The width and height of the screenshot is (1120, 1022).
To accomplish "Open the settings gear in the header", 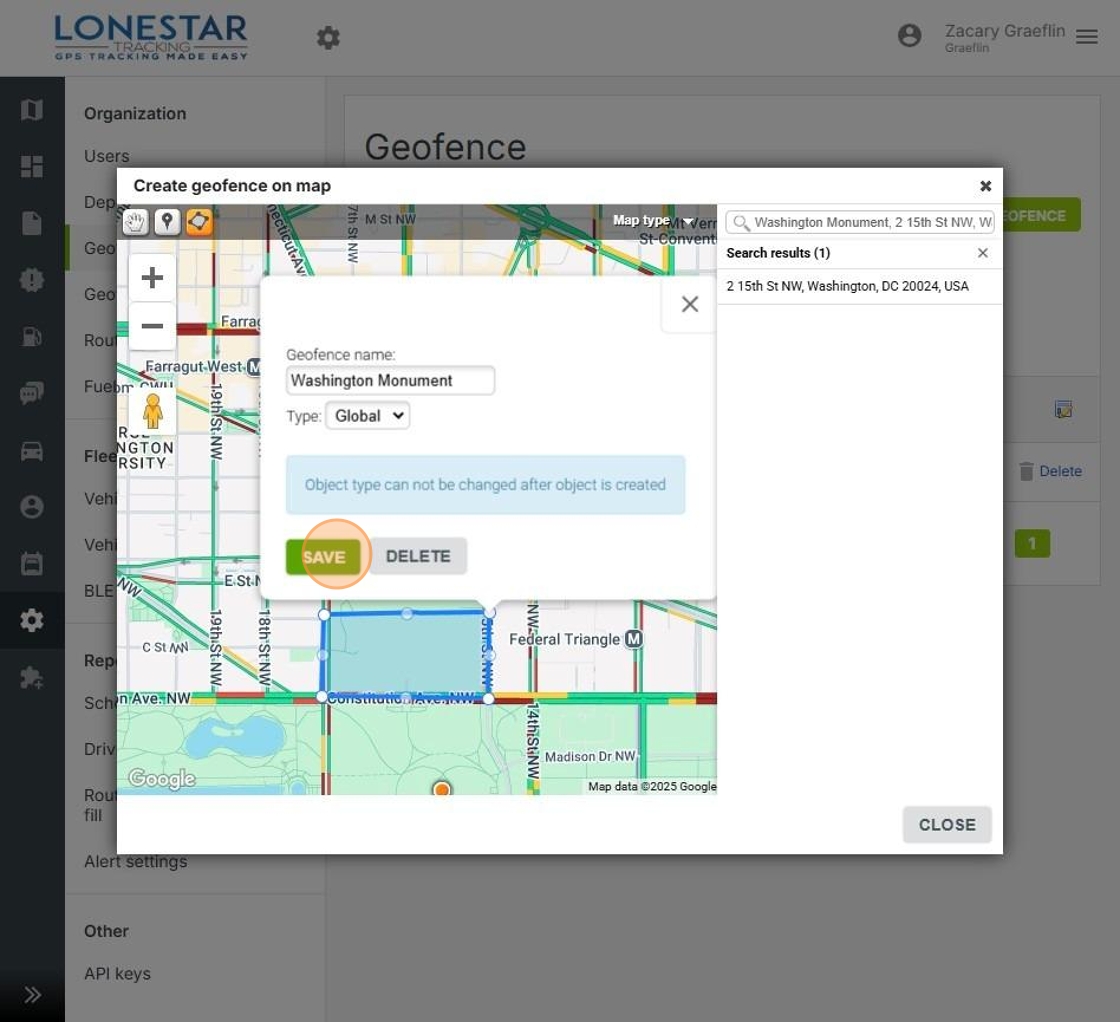I will 328,38.
